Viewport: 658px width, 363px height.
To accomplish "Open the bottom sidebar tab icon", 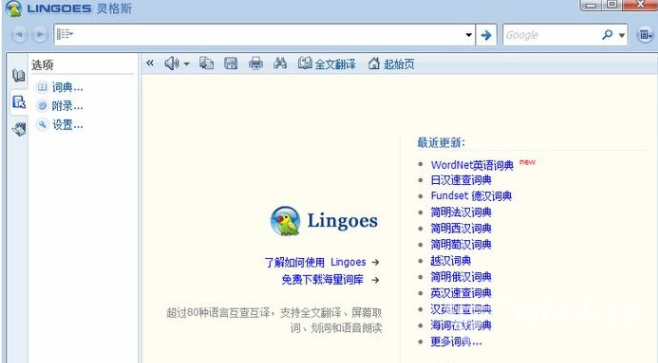I will [19, 129].
